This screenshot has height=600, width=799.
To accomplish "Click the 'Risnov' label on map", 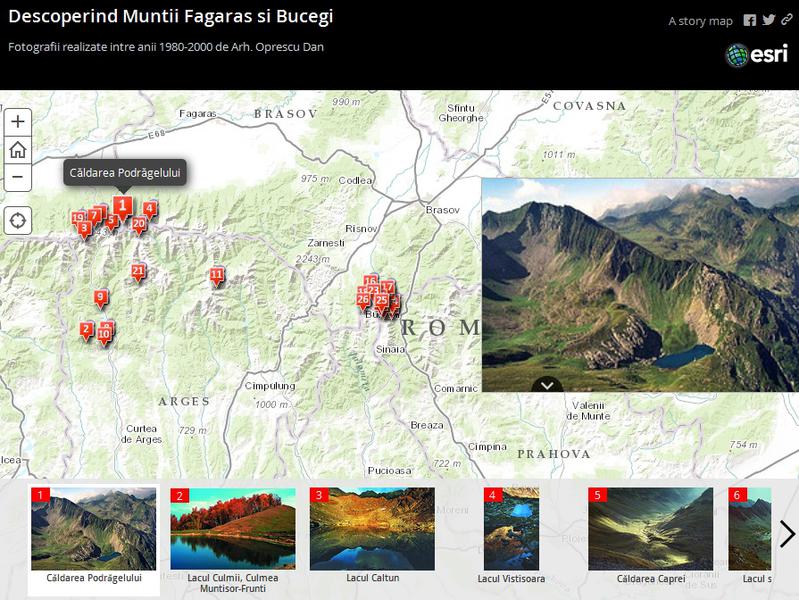I will coord(361,229).
